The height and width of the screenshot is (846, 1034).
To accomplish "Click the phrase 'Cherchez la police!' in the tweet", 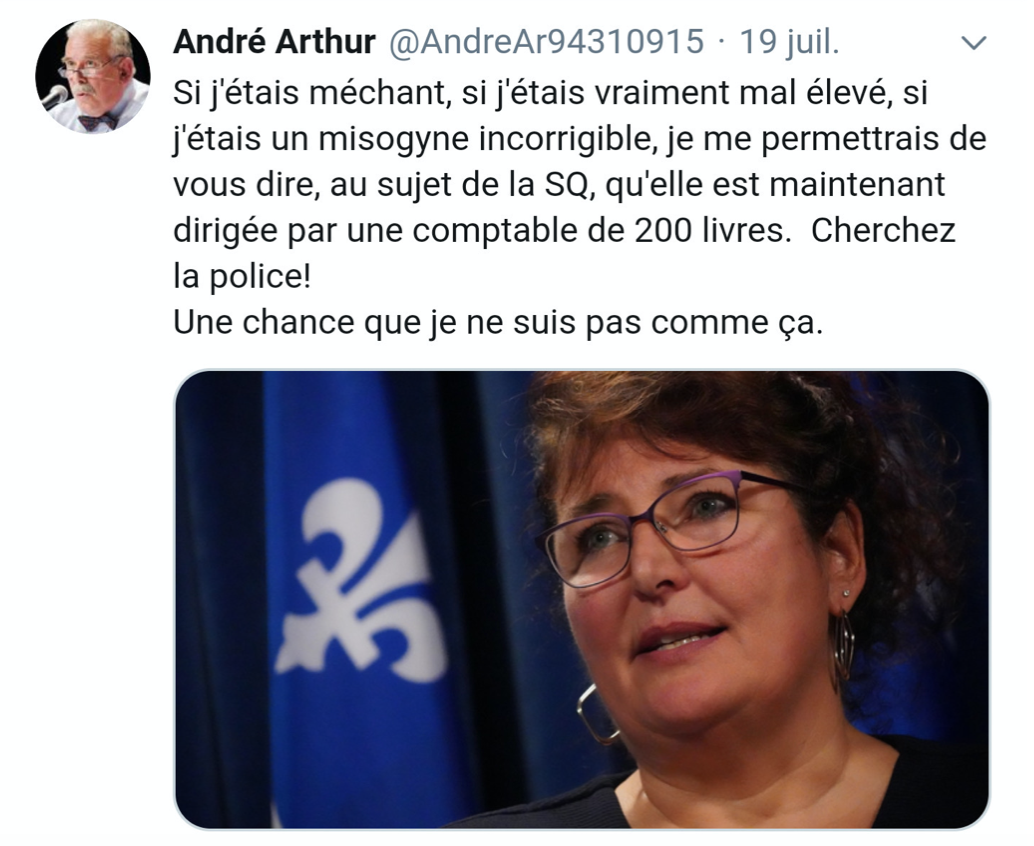I will [883, 231].
